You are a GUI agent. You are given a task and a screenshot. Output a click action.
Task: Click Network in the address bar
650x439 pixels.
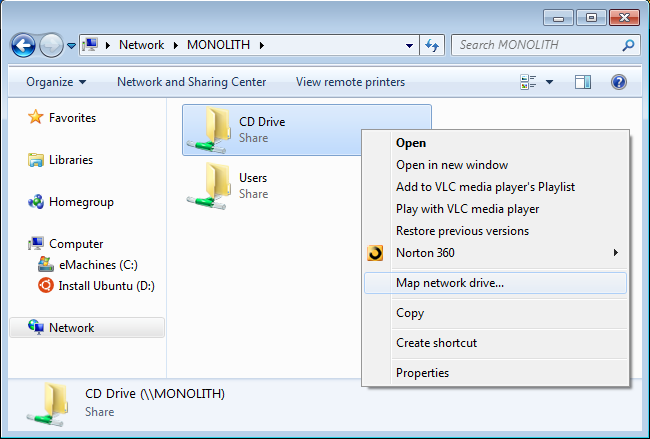tap(141, 45)
